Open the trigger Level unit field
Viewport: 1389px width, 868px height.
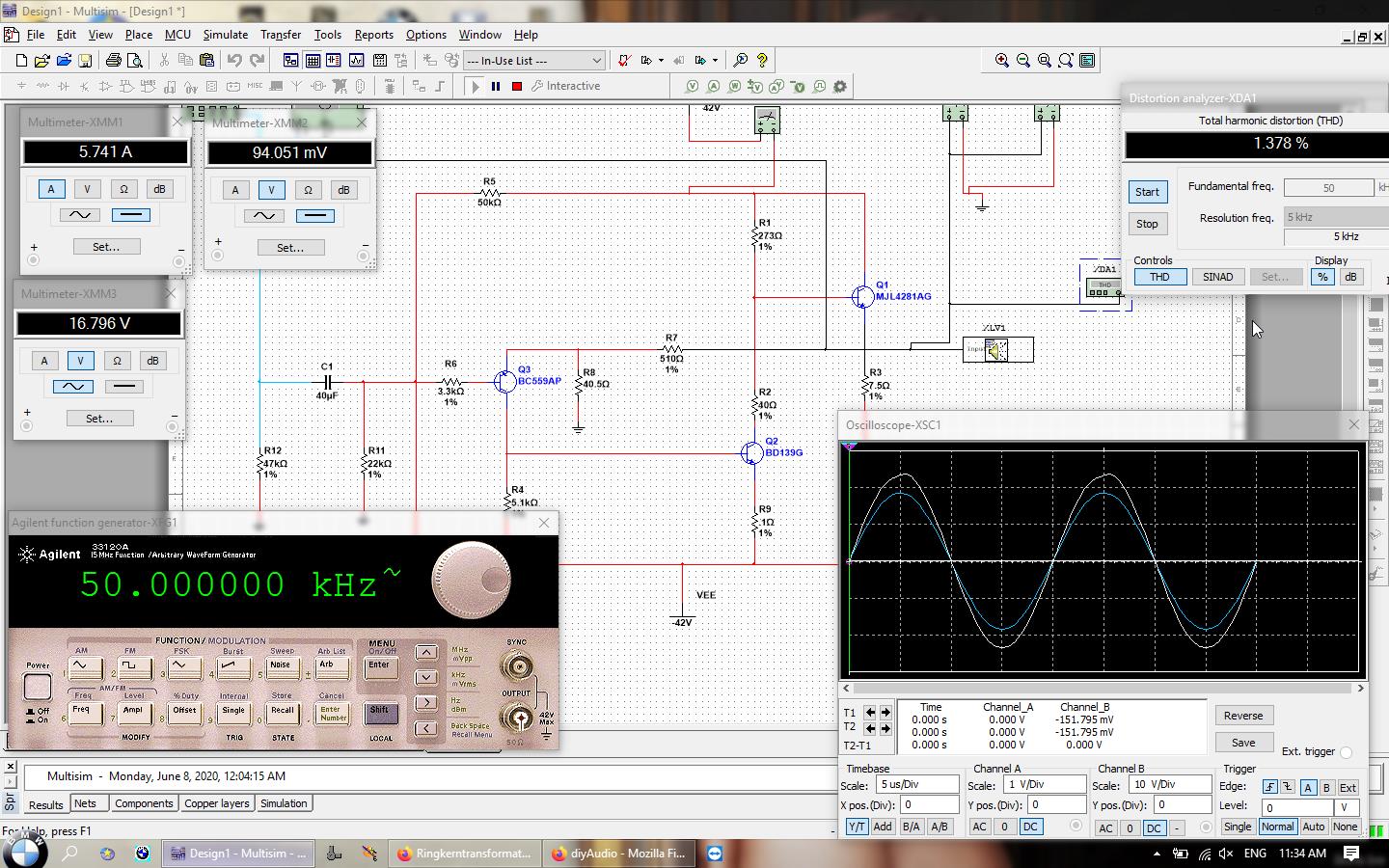pos(1347,808)
